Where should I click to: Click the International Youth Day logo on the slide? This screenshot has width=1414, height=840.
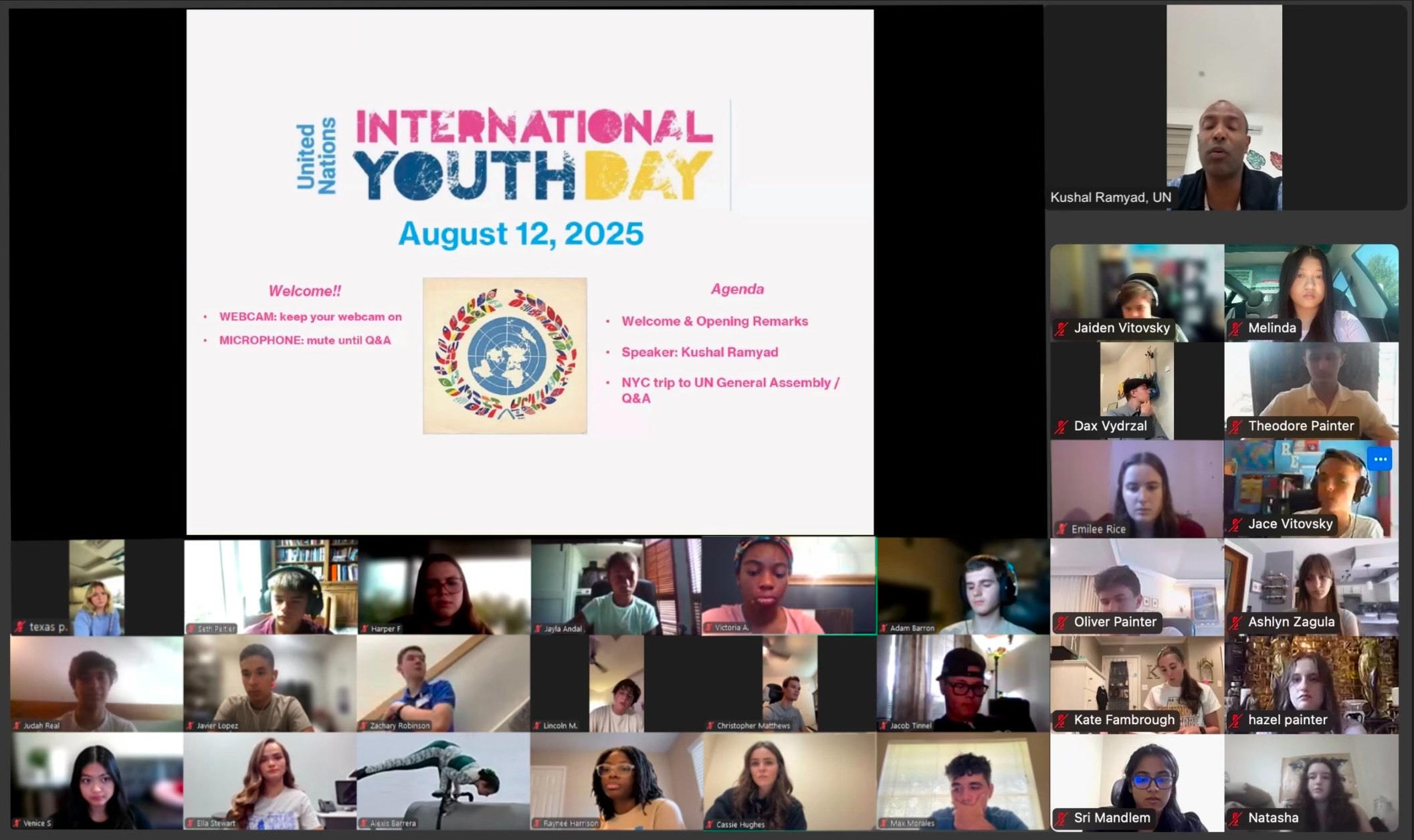(505, 155)
